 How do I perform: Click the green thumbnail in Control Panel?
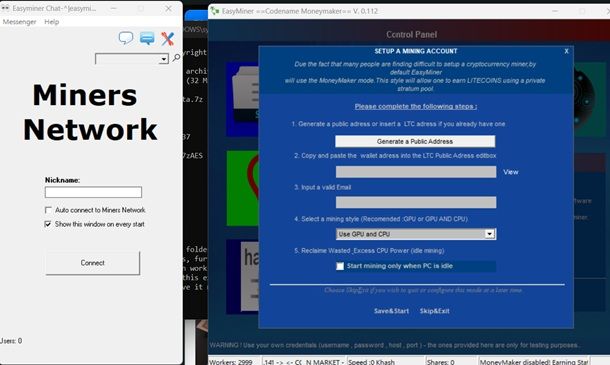[x=243, y=188]
